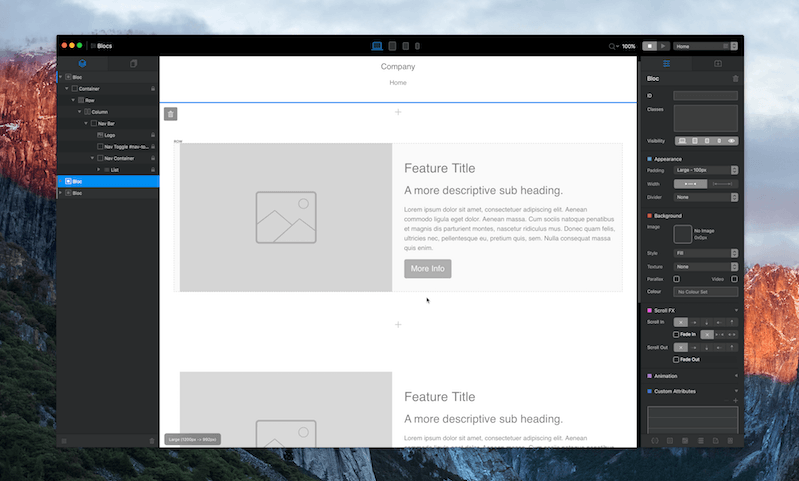Start preview with the play button
Viewport: 799px width, 481px height.
point(663,46)
